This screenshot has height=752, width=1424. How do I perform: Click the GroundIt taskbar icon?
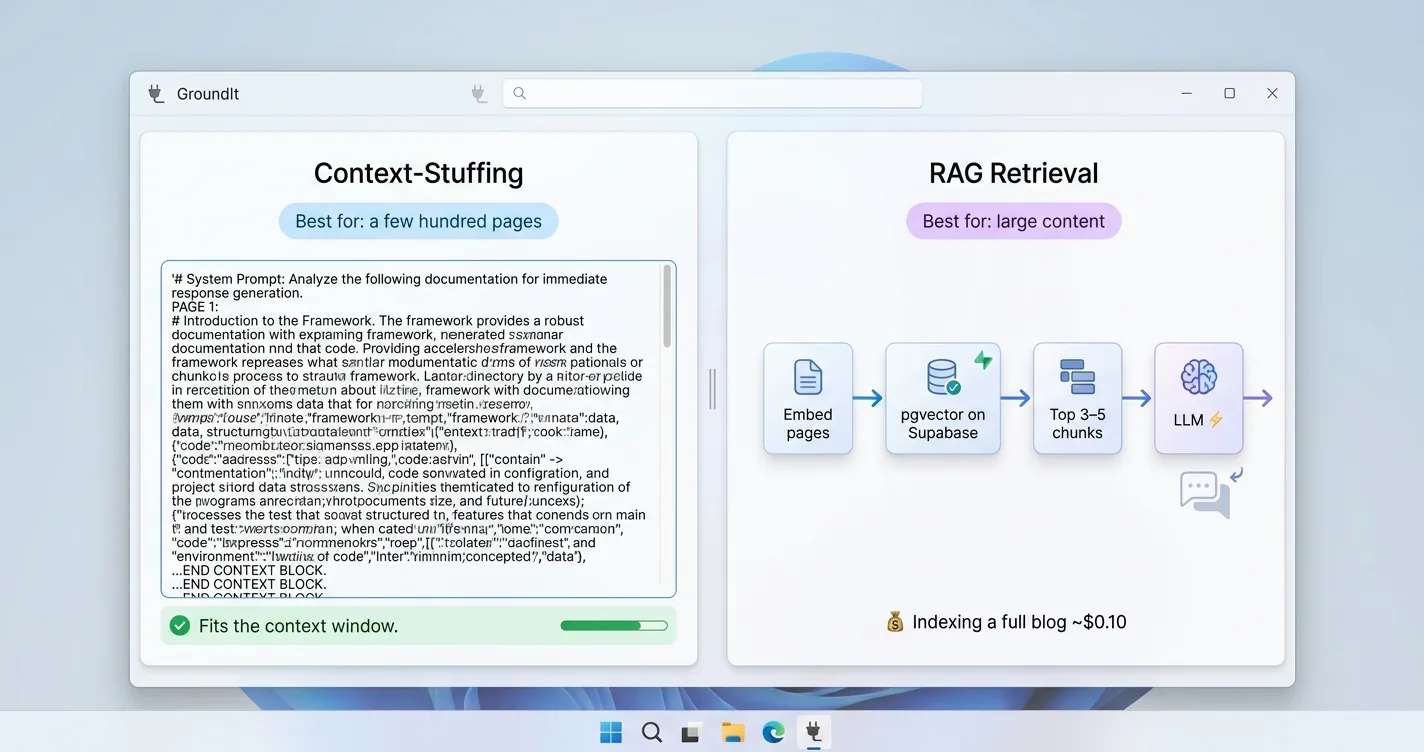(x=814, y=732)
